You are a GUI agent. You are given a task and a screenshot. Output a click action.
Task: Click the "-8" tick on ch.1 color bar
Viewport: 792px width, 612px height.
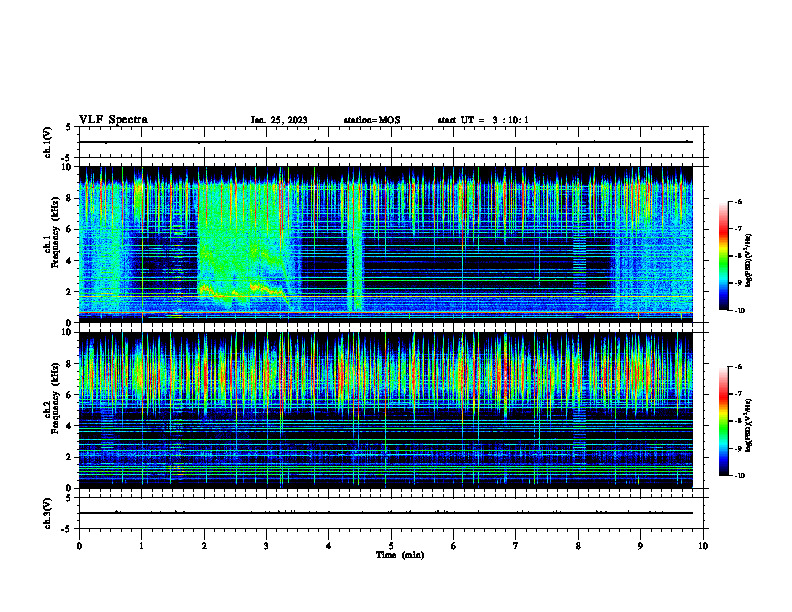[x=738, y=256]
